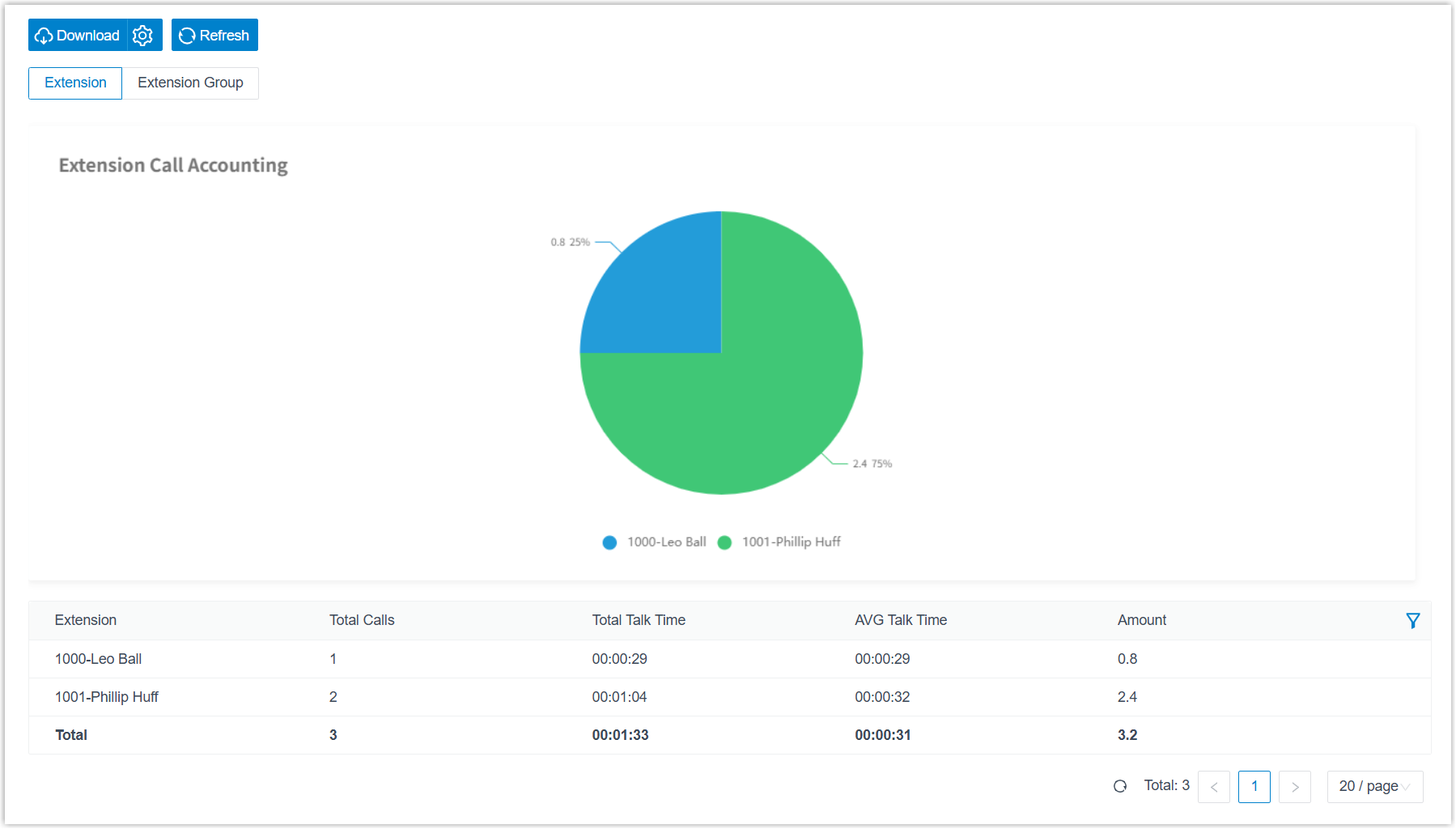
Task: Click AVG talk time 00:00:32 cell
Action: click(882, 697)
